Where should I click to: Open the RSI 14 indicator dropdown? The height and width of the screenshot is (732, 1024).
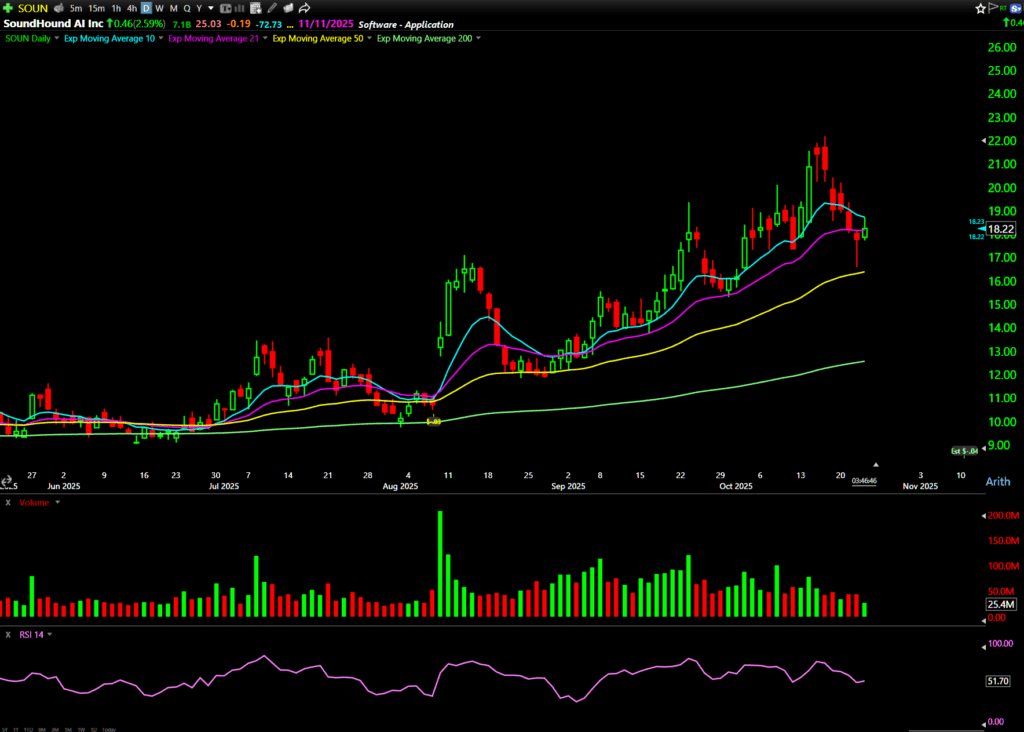(x=49, y=634)
